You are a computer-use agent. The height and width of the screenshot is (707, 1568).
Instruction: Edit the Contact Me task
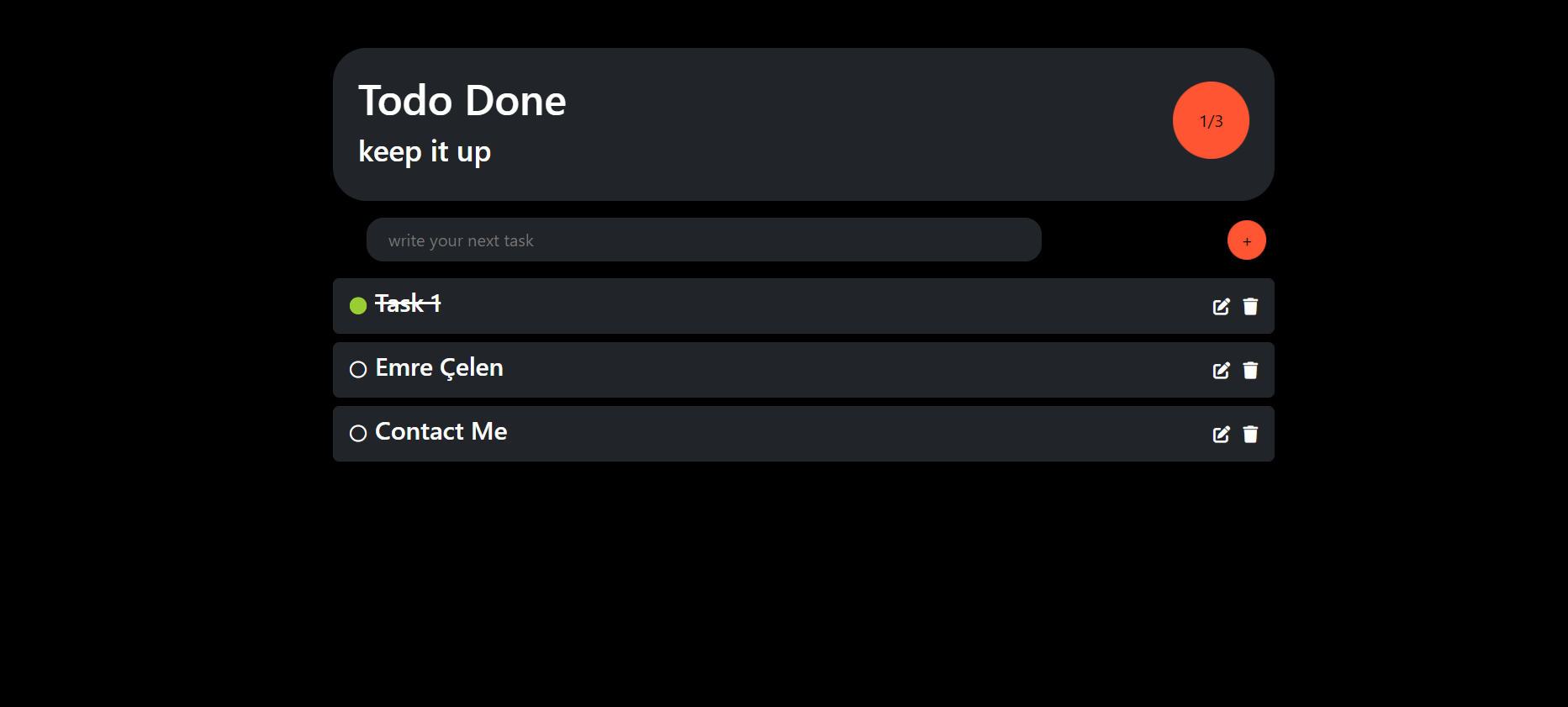(1221, 435)
